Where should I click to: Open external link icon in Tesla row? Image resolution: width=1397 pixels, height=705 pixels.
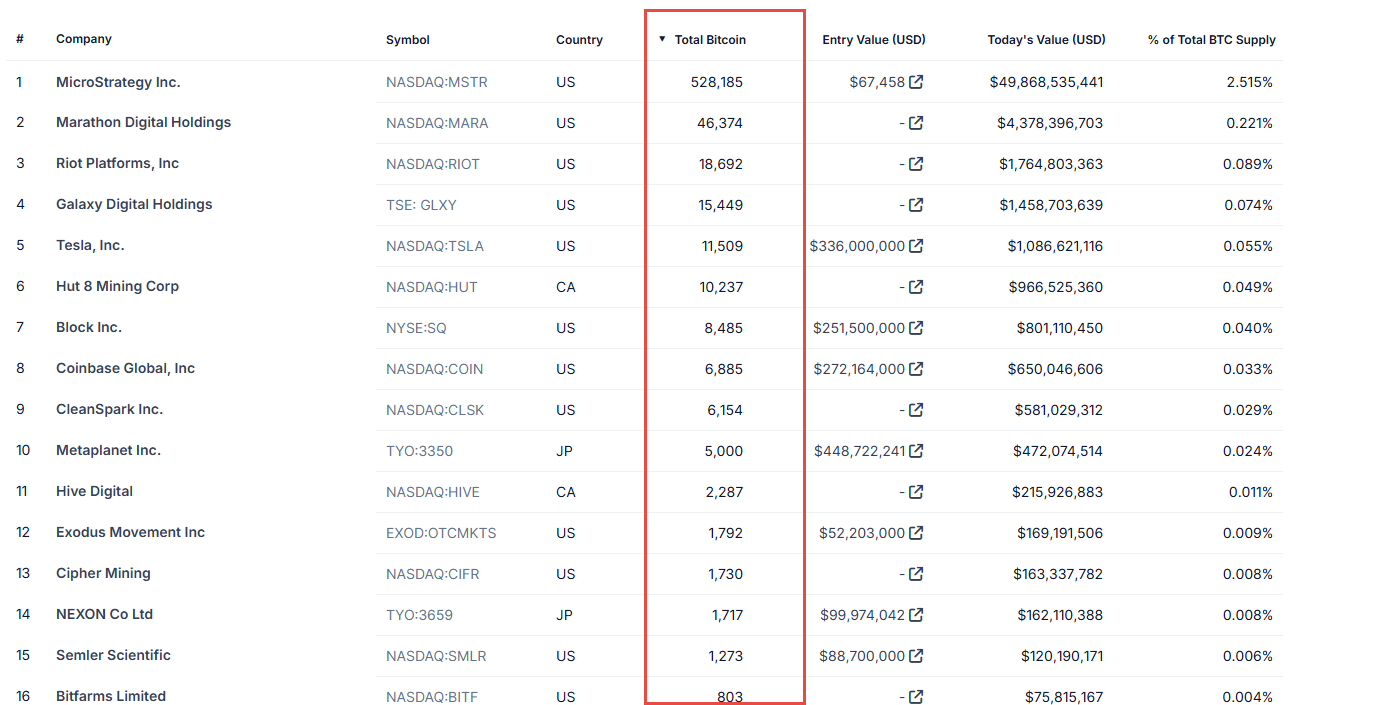[916, 246]
